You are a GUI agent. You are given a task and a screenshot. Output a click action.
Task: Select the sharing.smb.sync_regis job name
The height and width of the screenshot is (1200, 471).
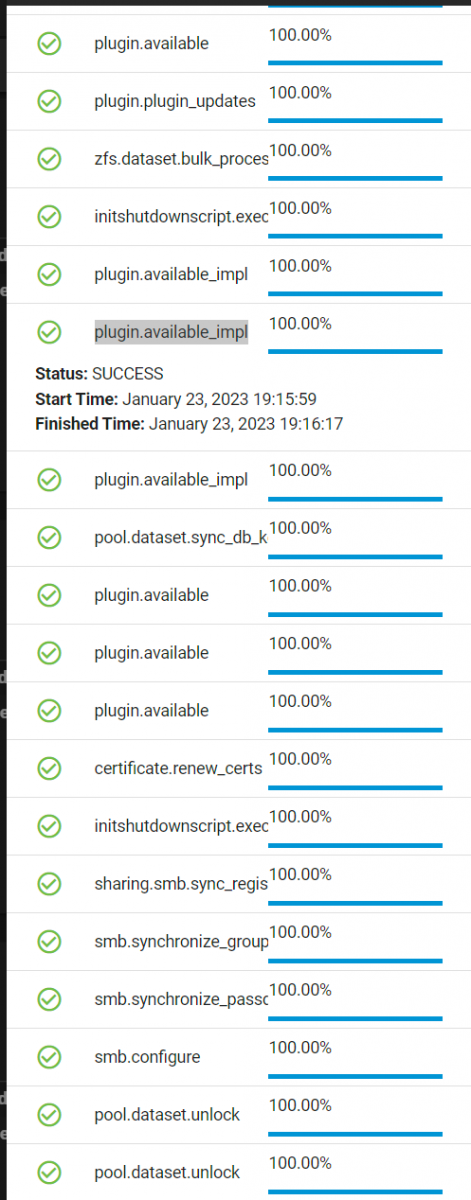point(181,883)
